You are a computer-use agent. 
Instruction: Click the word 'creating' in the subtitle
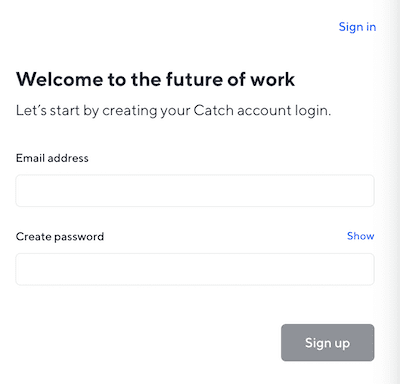130,111
